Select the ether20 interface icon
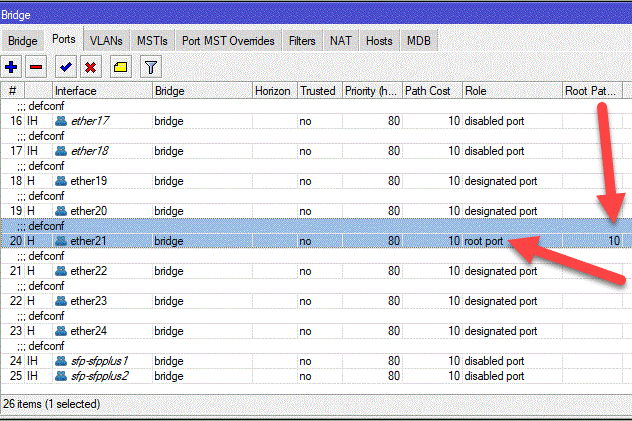The width and height of the screenshot is (632, 421). 61,211
